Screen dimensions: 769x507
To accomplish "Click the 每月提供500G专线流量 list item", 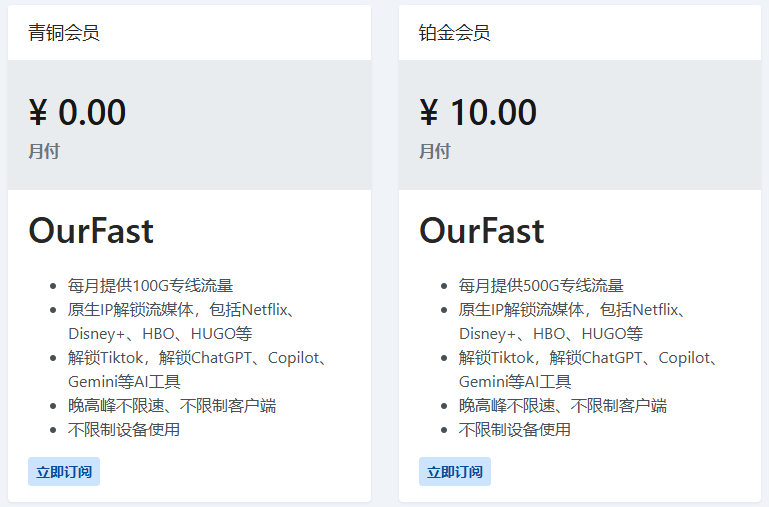I will 541,285.
